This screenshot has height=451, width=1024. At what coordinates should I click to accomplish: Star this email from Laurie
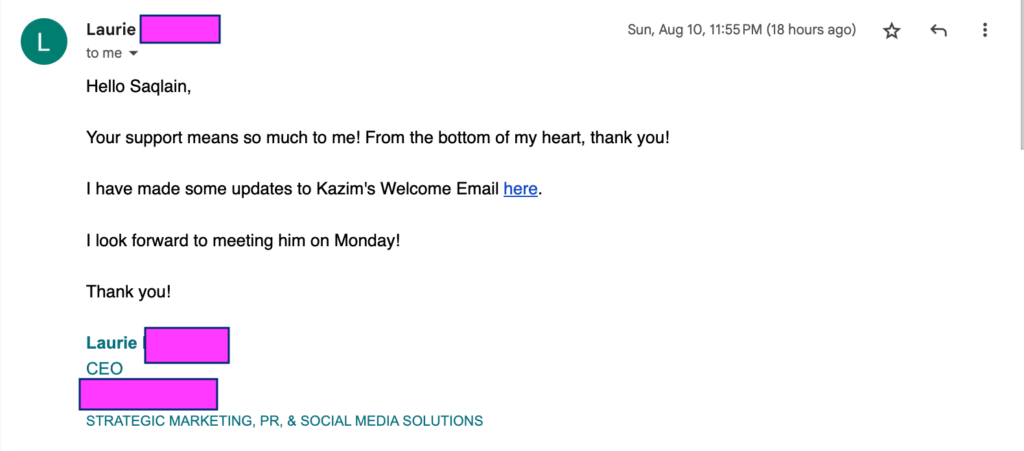891,31
